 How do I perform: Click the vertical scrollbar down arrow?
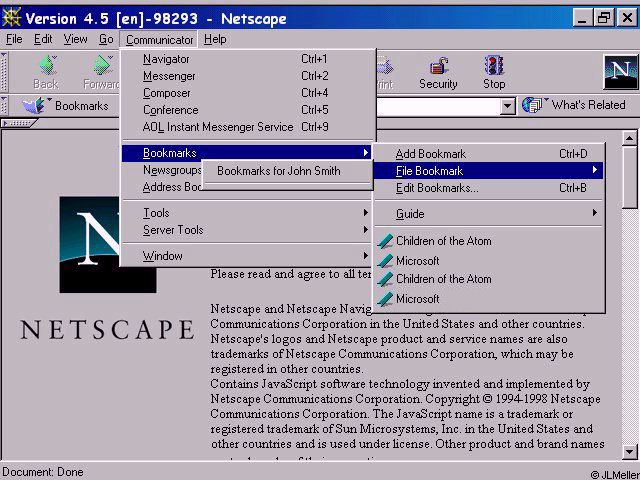pos(629,451)
